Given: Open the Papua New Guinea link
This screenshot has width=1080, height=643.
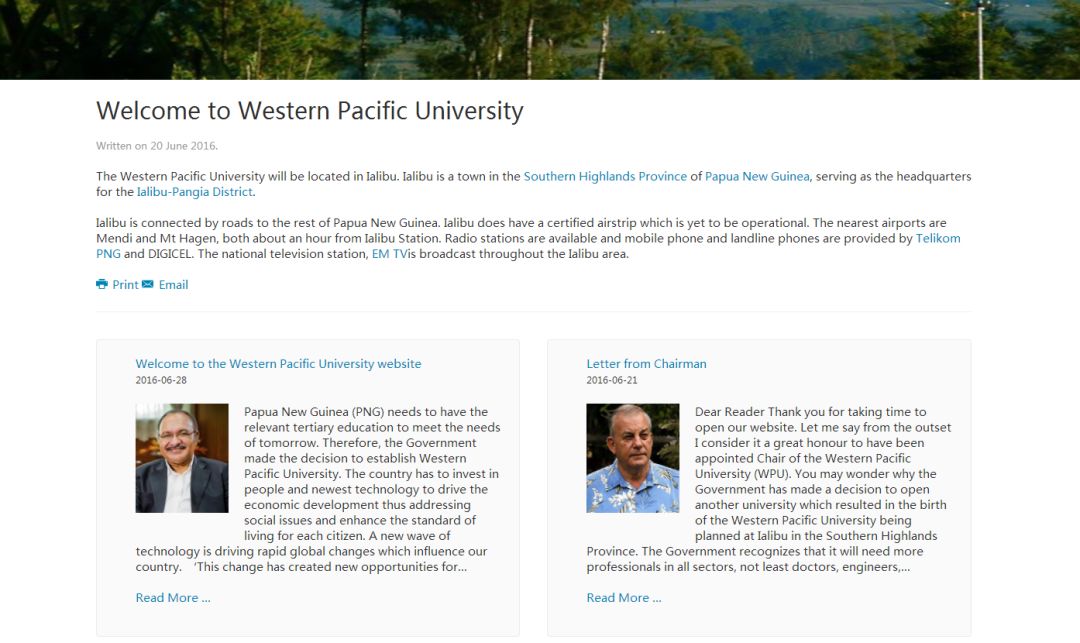Looking at the screenshot, I should click(757, 176).
